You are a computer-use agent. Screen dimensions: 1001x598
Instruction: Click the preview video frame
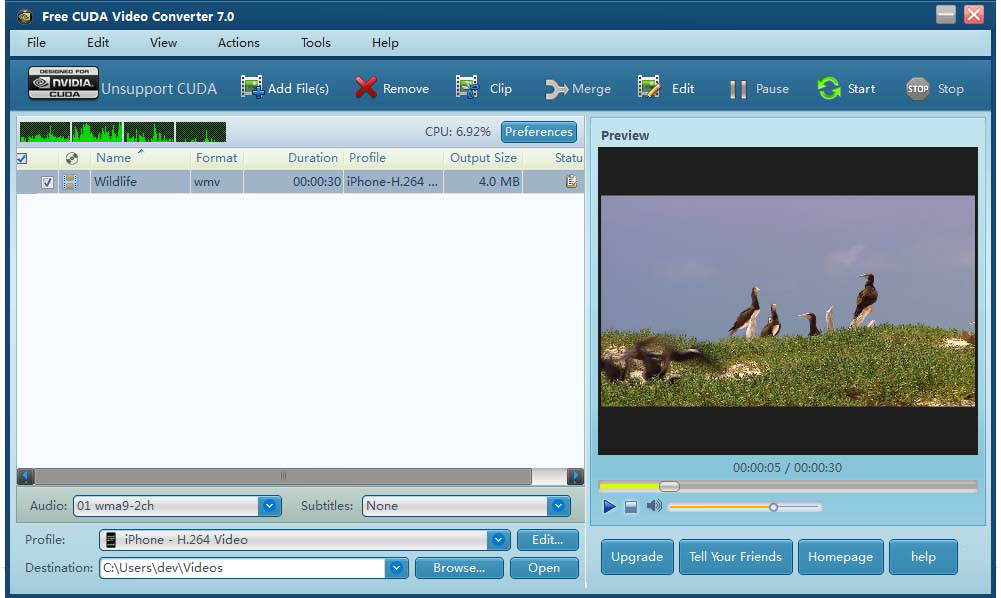tap(788, 301)
